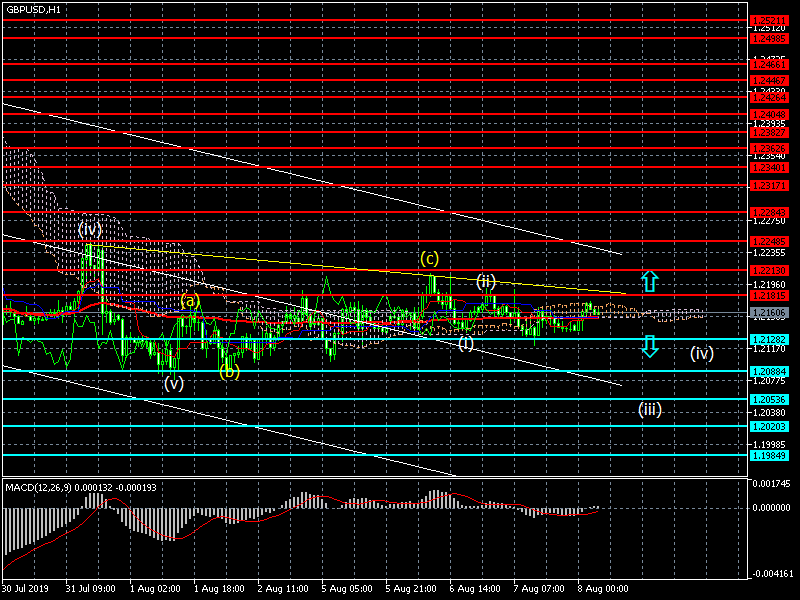800x600 pixels.
Task: Click the cyan 1.20884 support price tag
Action: click(x=770, y=371)
